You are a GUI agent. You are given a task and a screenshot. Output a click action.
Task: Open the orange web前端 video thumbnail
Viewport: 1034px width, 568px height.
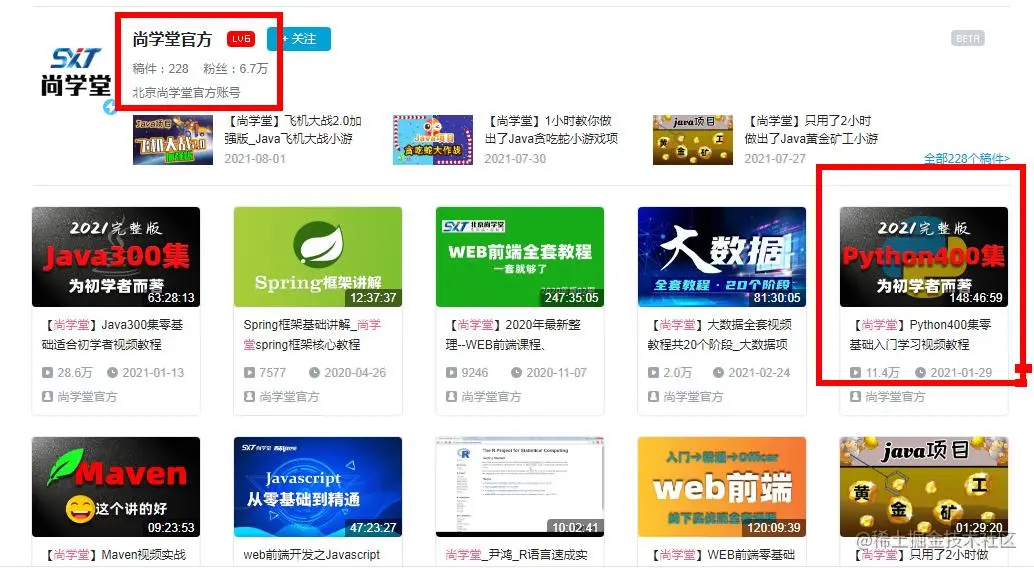pos(722,487)
